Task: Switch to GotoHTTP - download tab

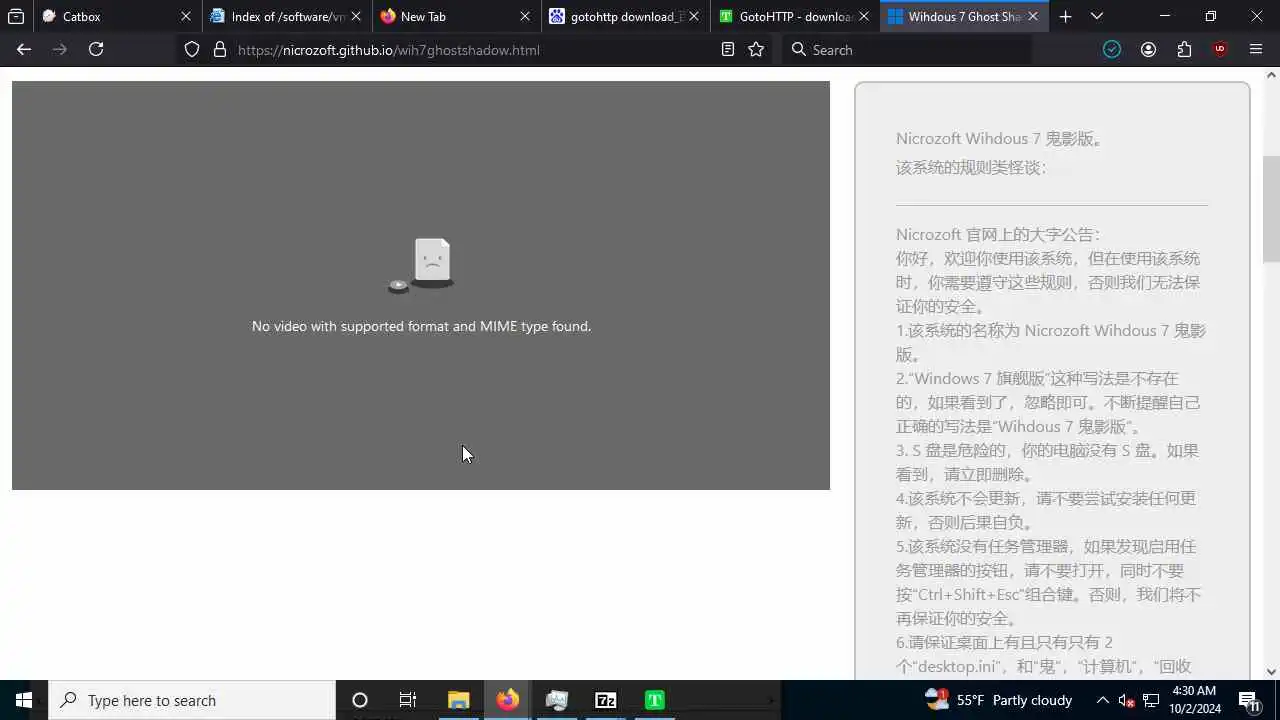Action: coord(795,16)
